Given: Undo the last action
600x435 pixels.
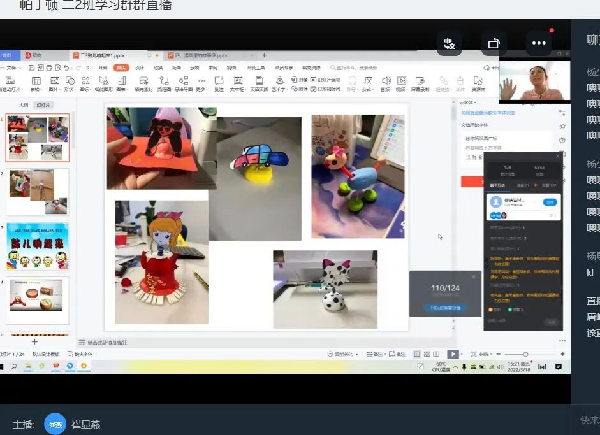Looking at the screenshot, I should coord(67,68).
